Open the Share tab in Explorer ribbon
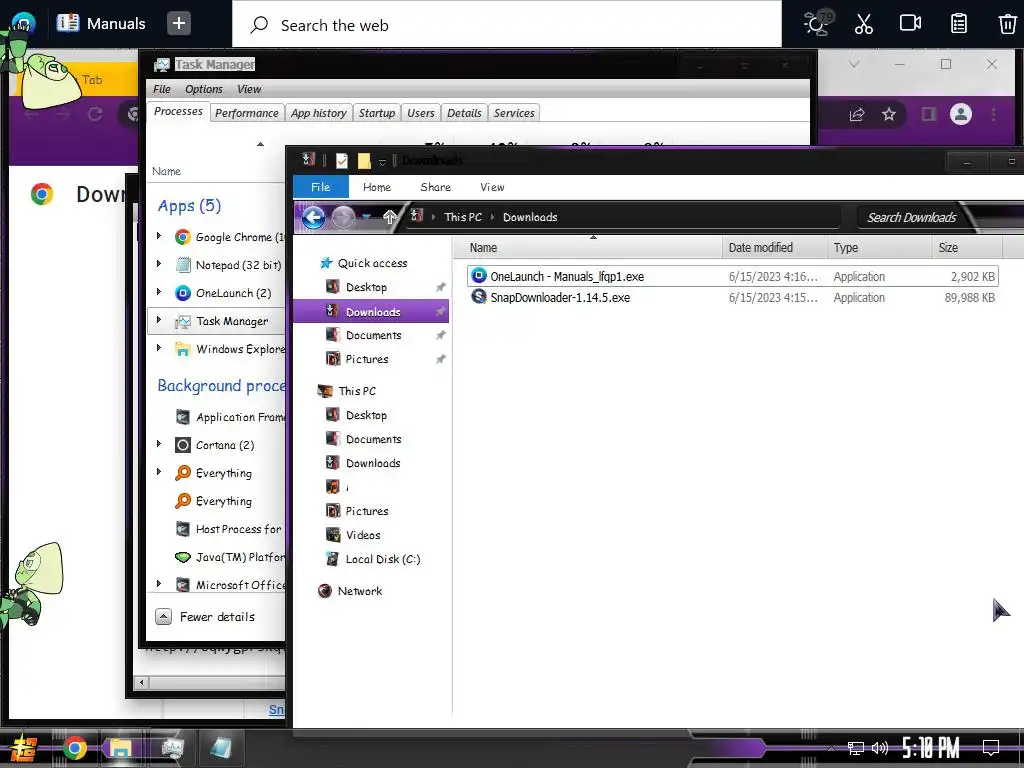This screenshot has height=768, width=1024. tap(436, 187)
